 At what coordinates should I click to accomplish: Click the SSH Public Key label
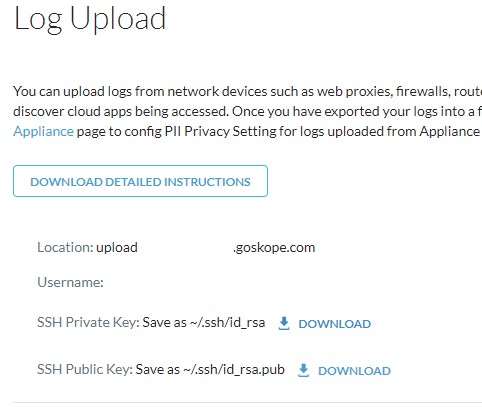(x=85, y=369)
